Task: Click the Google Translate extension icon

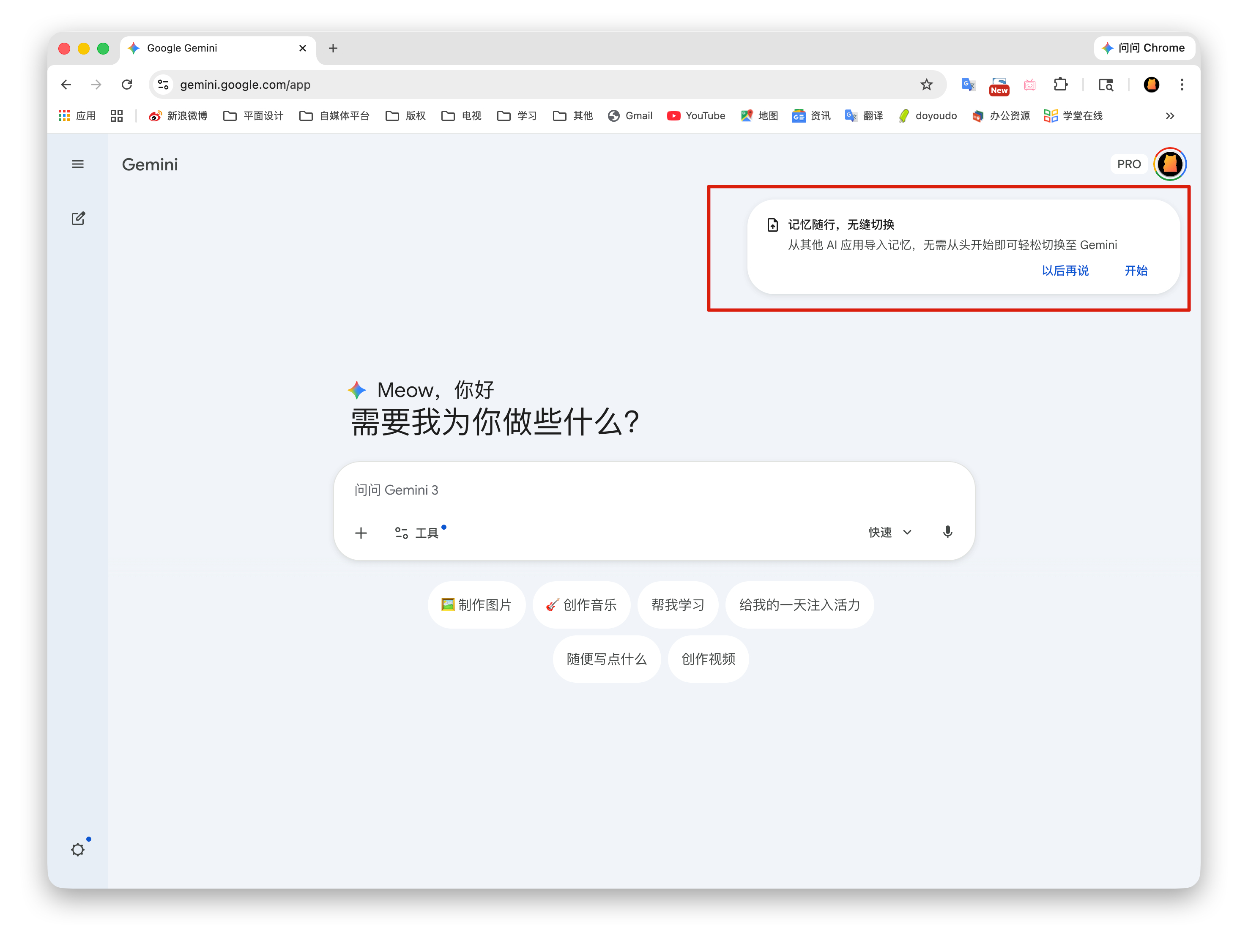Action: click(968, 85)
